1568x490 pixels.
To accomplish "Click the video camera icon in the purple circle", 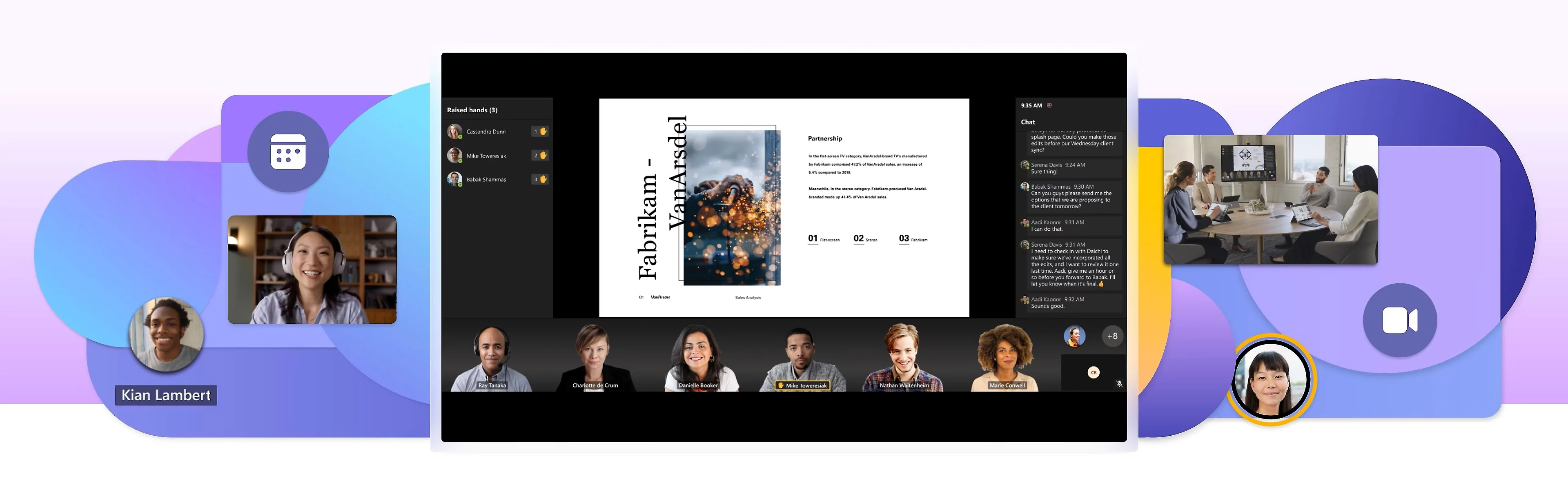I will tap(1401, 319).
